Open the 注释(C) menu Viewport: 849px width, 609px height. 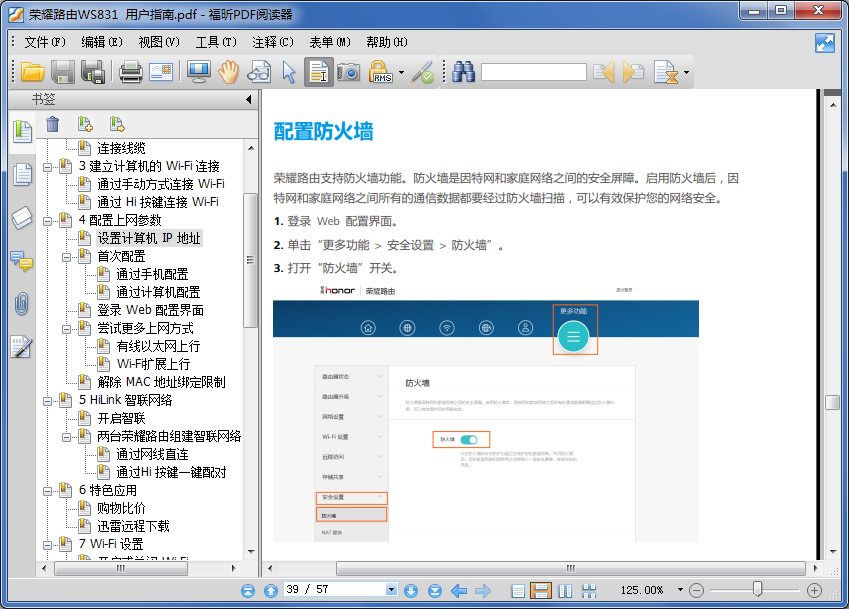click(x=273, y=42)
